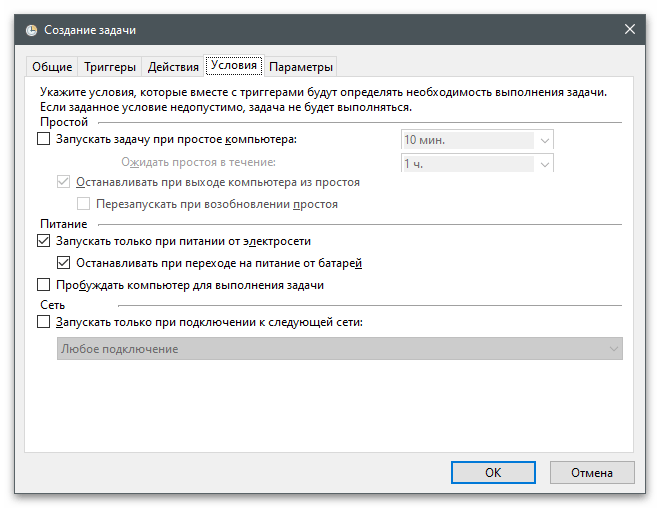The image size is (660, 508).
Task: Open the Триггеры tab
Action: 109,67
